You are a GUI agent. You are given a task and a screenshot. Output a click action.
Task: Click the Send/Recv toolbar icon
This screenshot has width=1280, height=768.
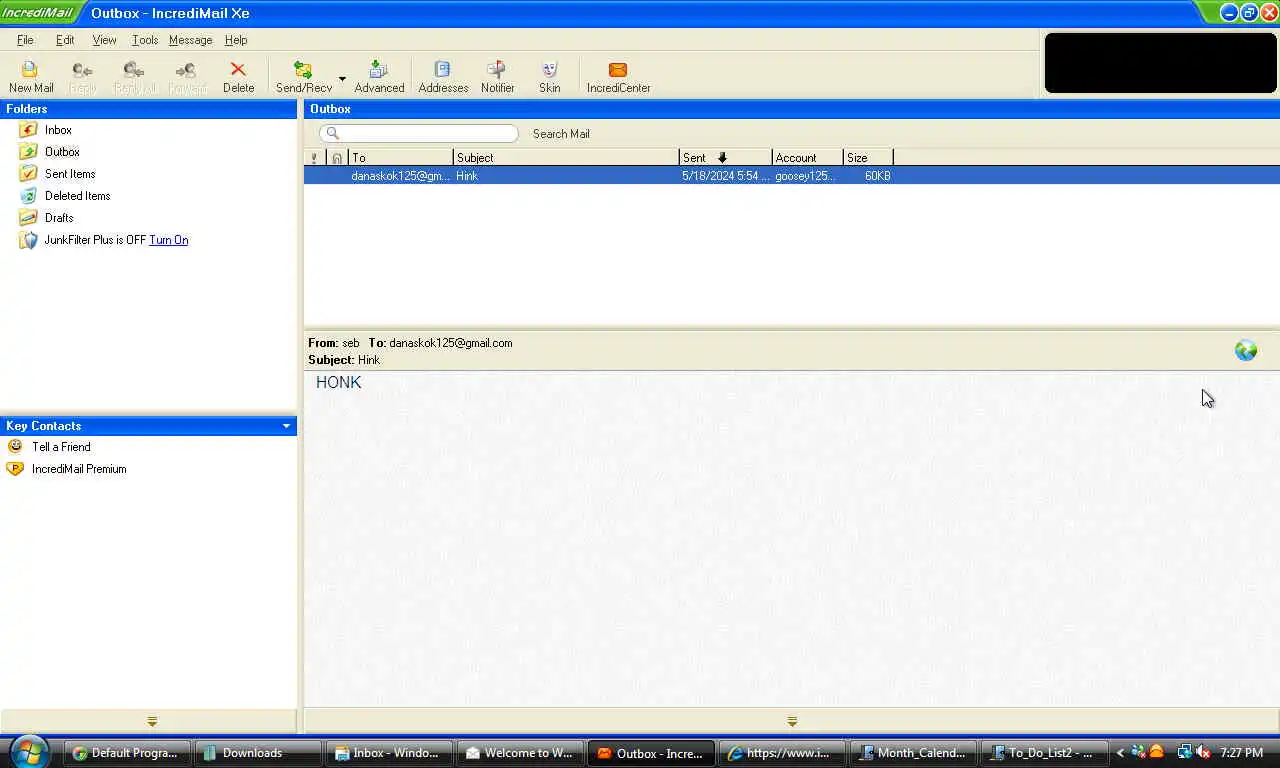303,77
